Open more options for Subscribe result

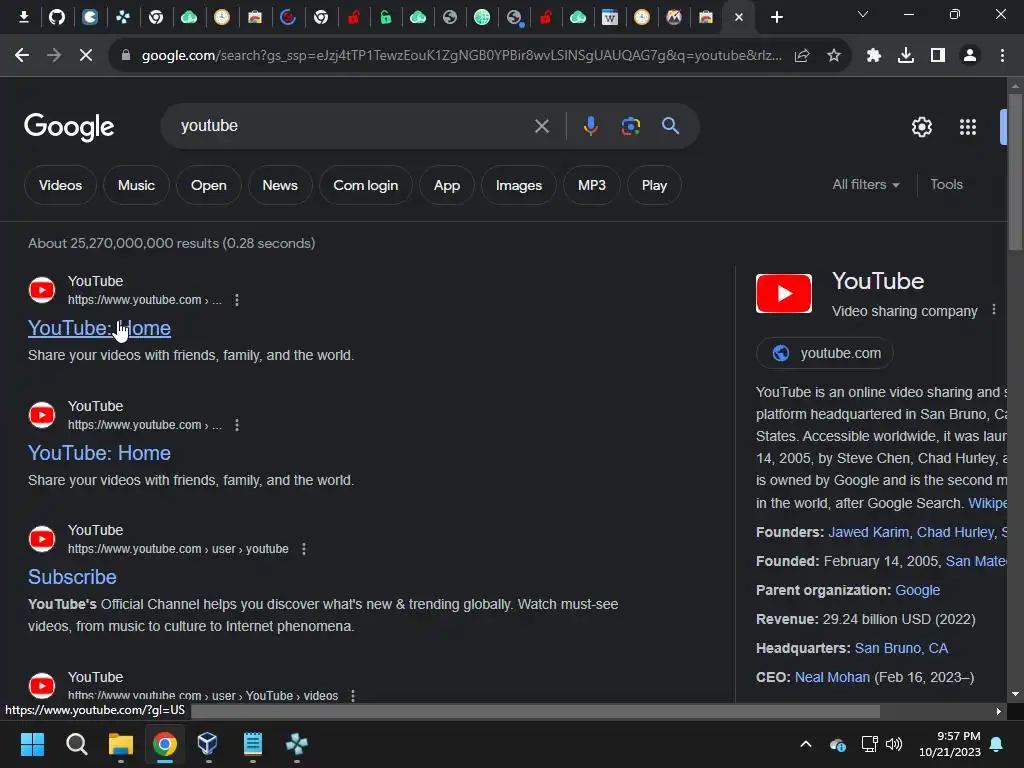304,549
